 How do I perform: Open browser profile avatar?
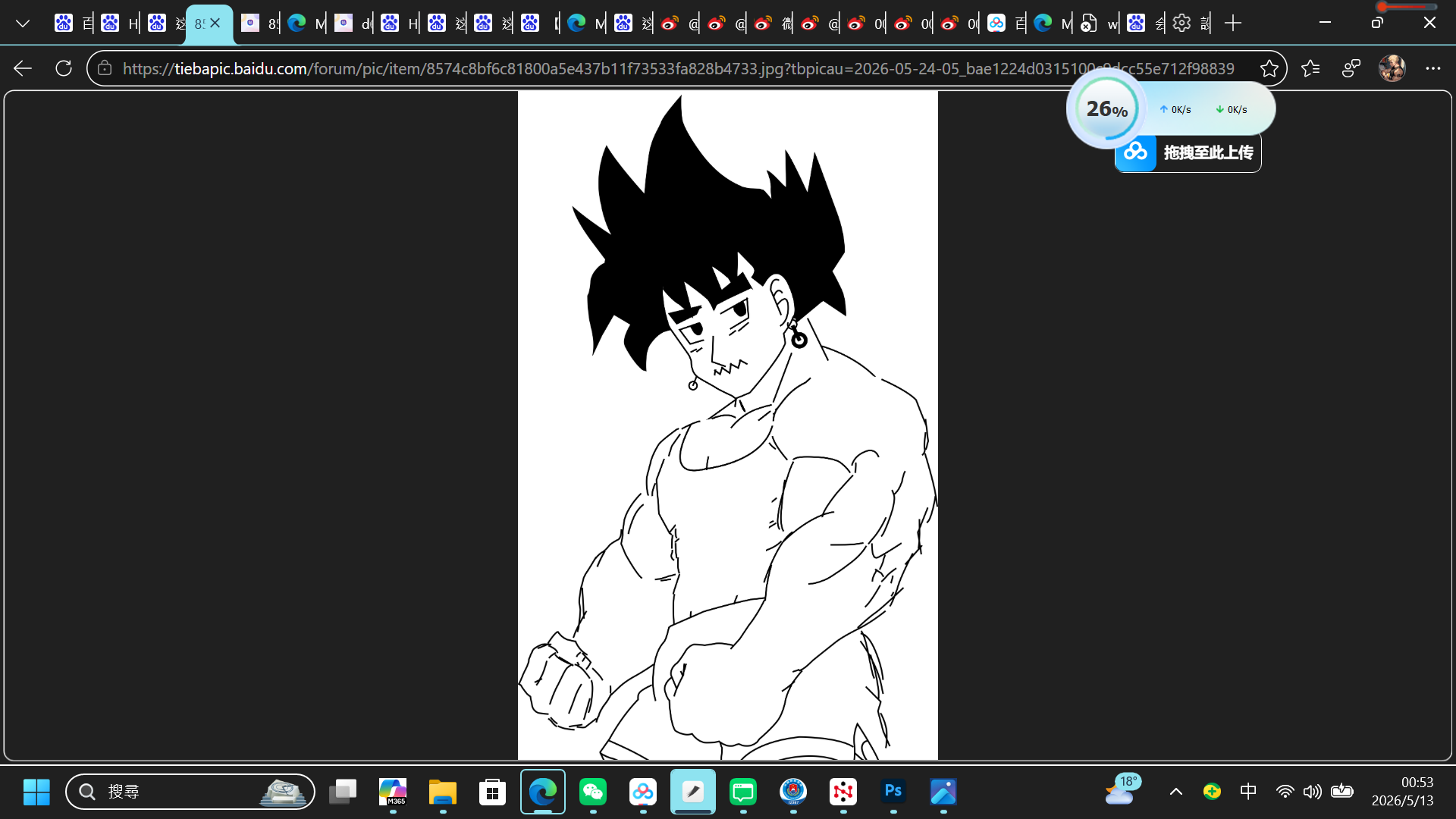click(x=1392, y=68)
